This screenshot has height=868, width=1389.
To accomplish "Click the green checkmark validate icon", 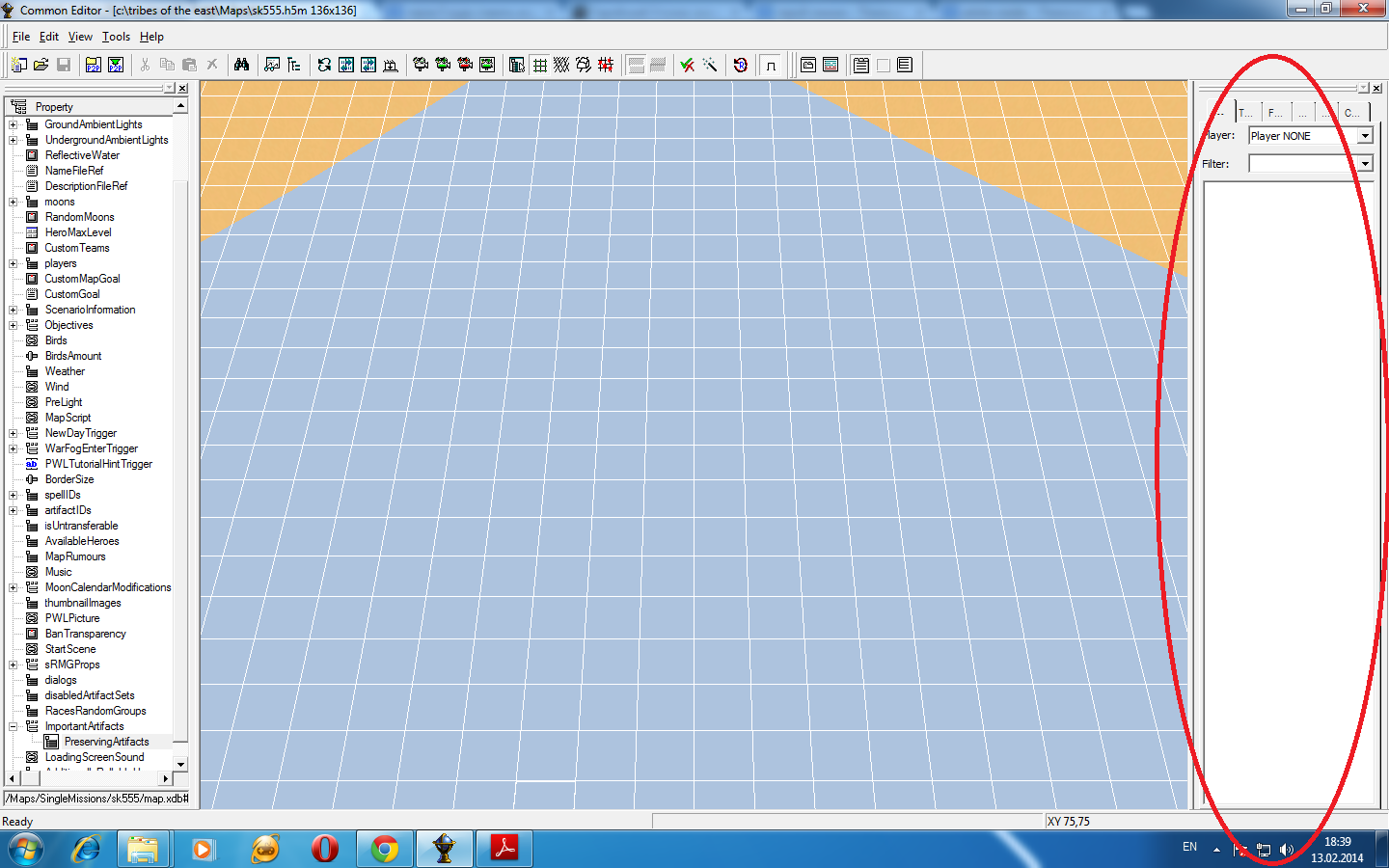I will pyautogui.click(x=687, y=65).
